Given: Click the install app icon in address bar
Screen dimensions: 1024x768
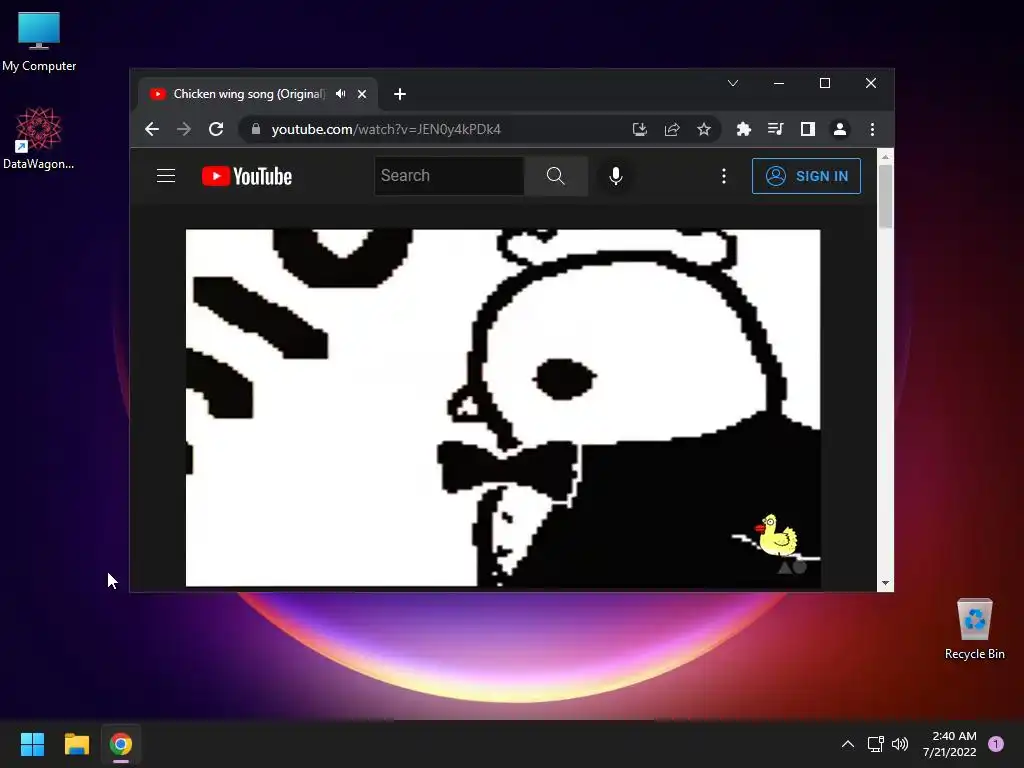Looking at the screenshot, I should pyautogui.click(x=640, y=129).
